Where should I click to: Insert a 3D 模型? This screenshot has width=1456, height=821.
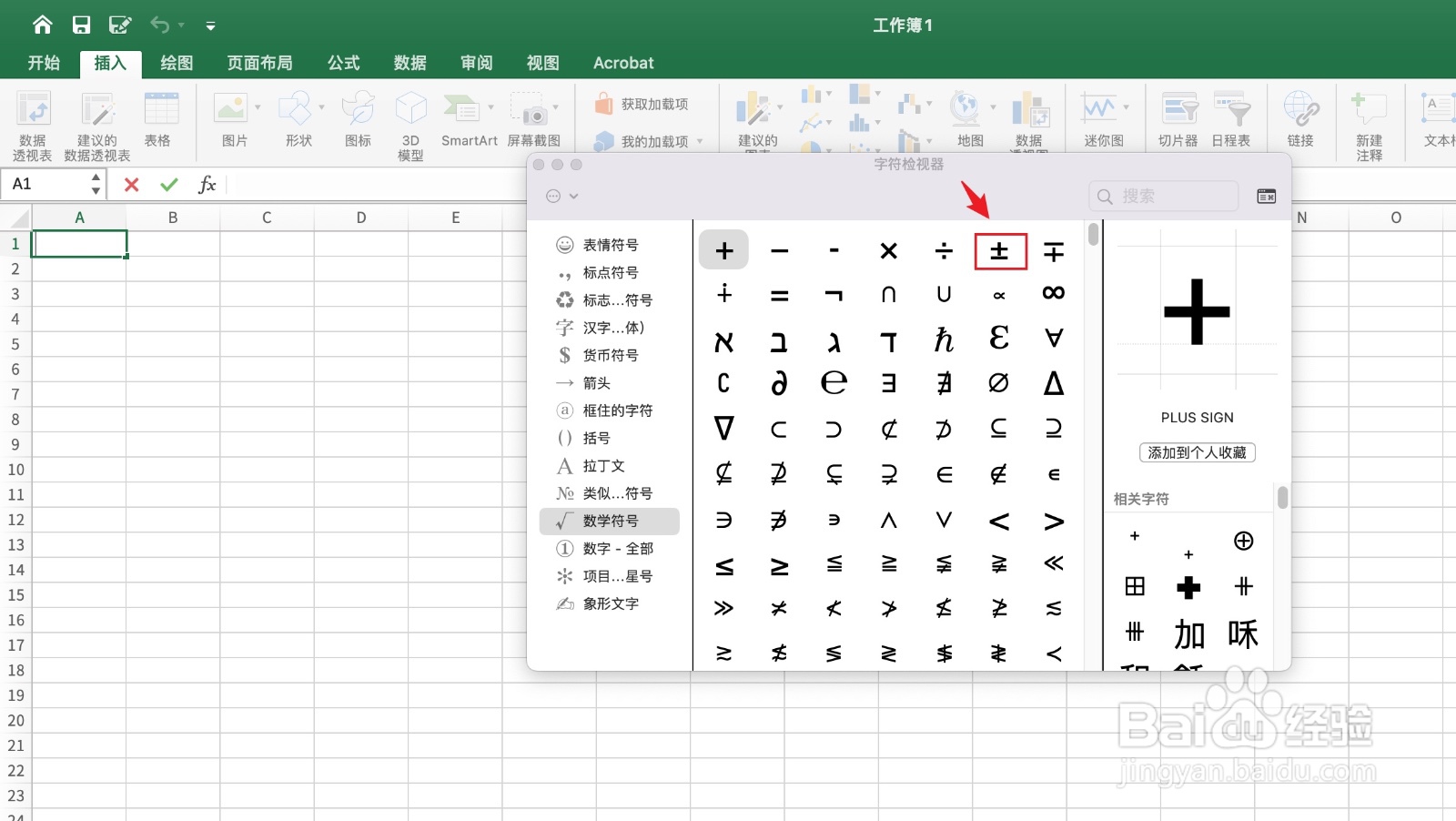click(x=410, y=127)
